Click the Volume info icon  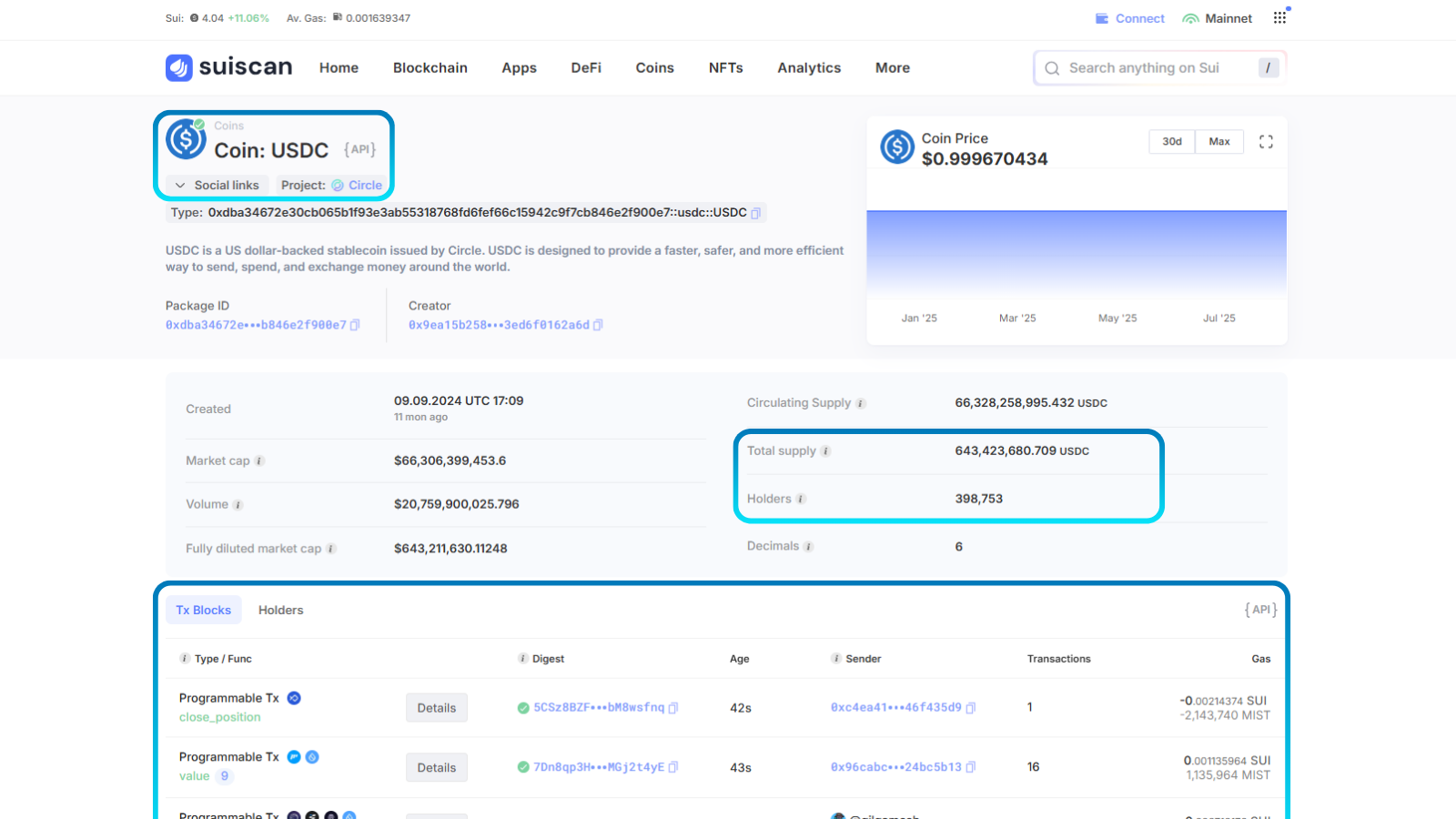[238, 505]
